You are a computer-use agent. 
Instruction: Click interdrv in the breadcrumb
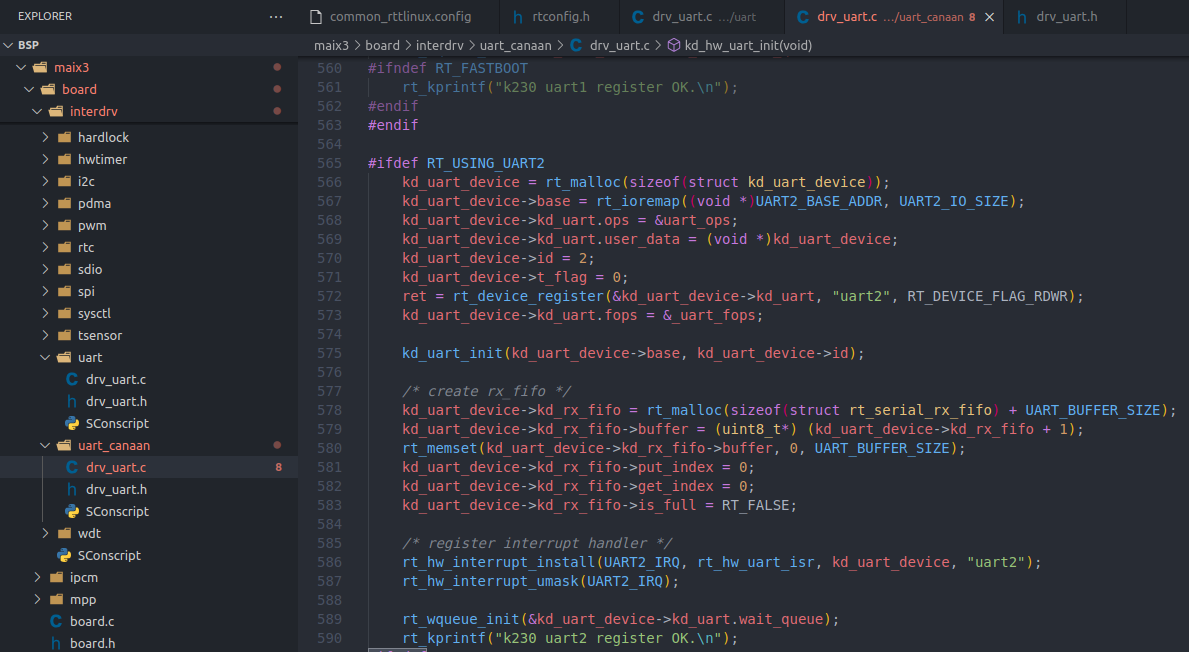click(440, 45)
